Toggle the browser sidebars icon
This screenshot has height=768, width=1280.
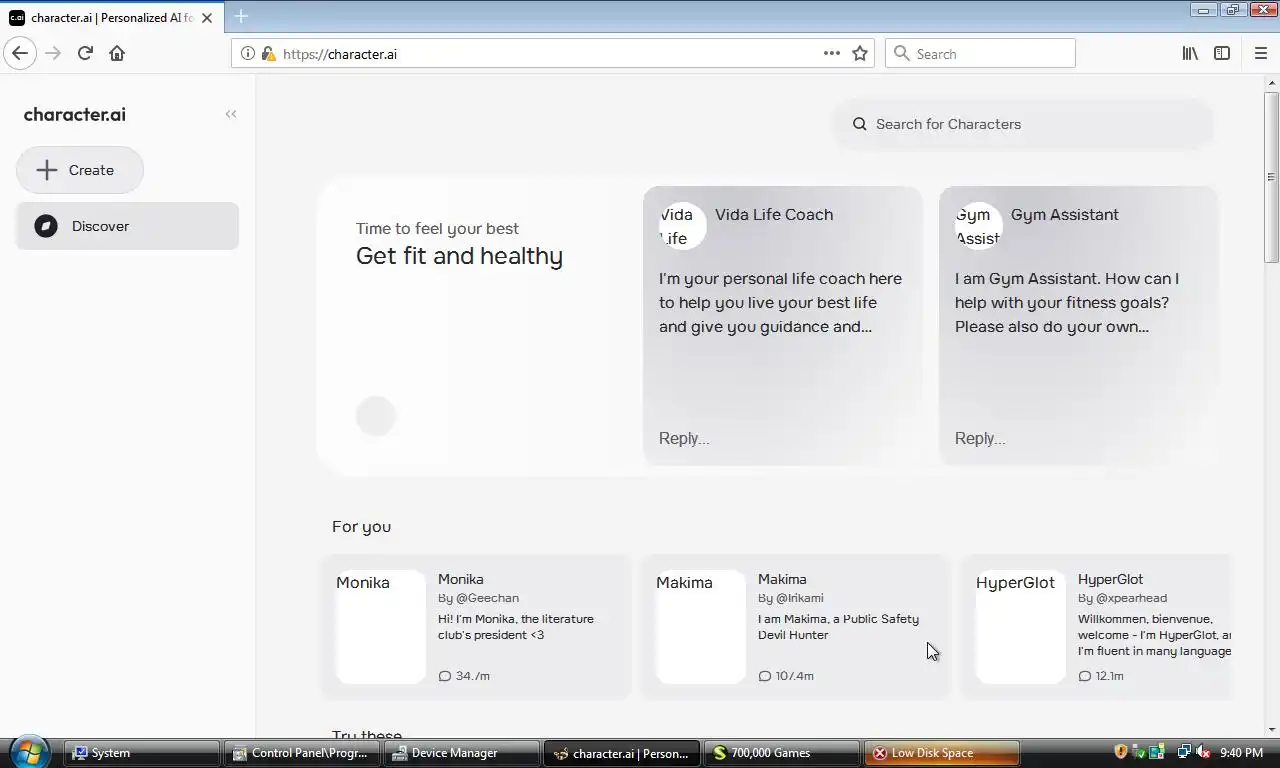1222,53
